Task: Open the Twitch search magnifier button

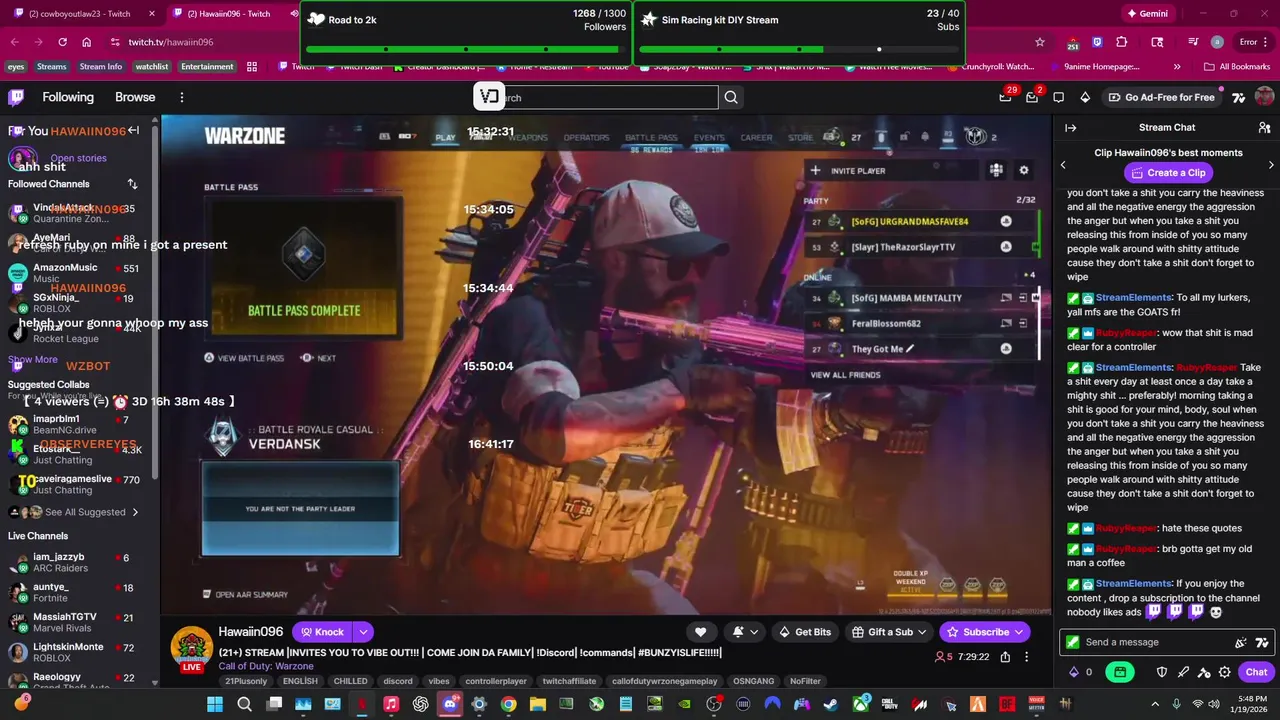Action: [731, 97]
